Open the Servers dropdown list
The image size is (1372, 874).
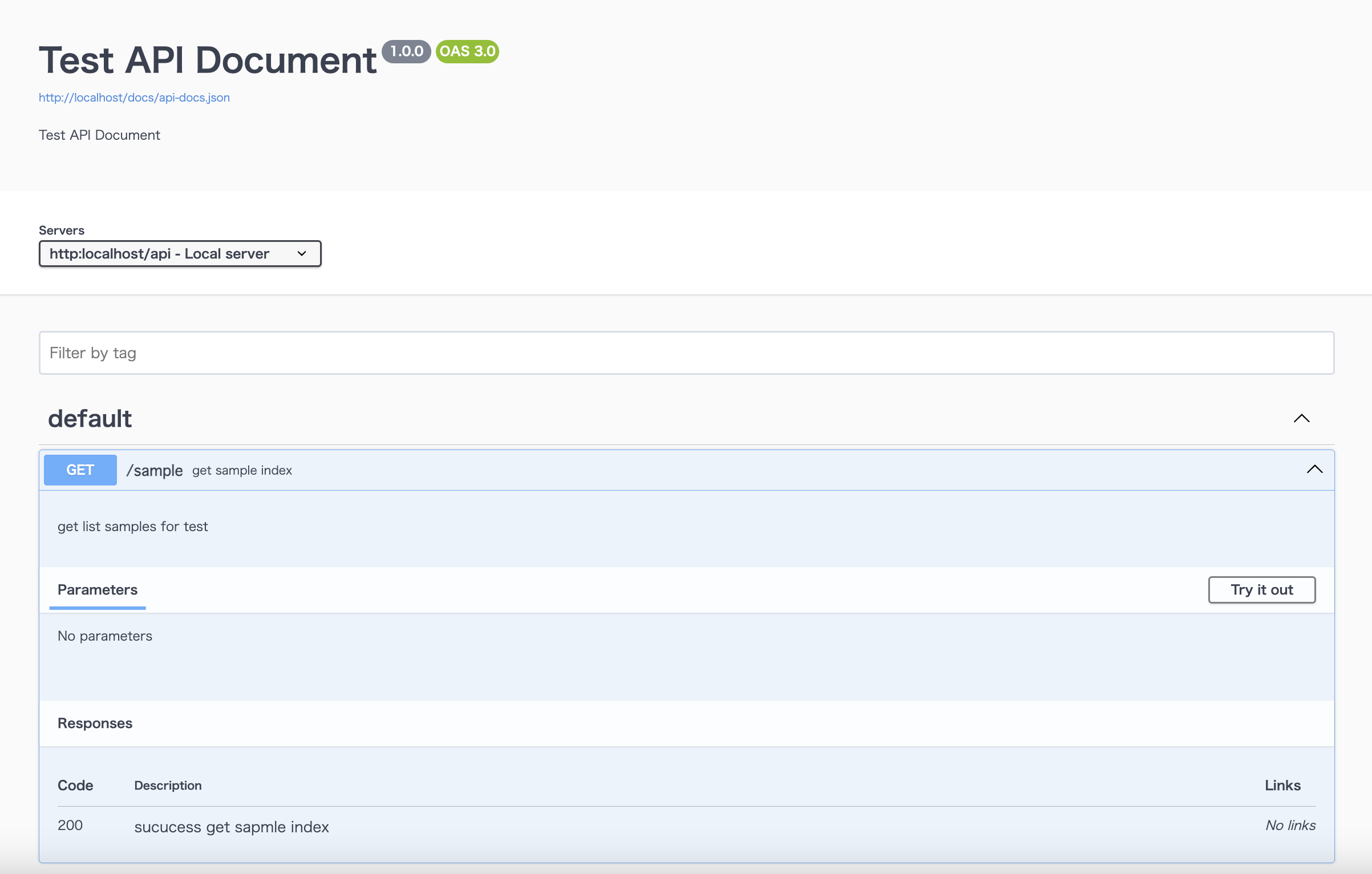[x=180, y=253]
